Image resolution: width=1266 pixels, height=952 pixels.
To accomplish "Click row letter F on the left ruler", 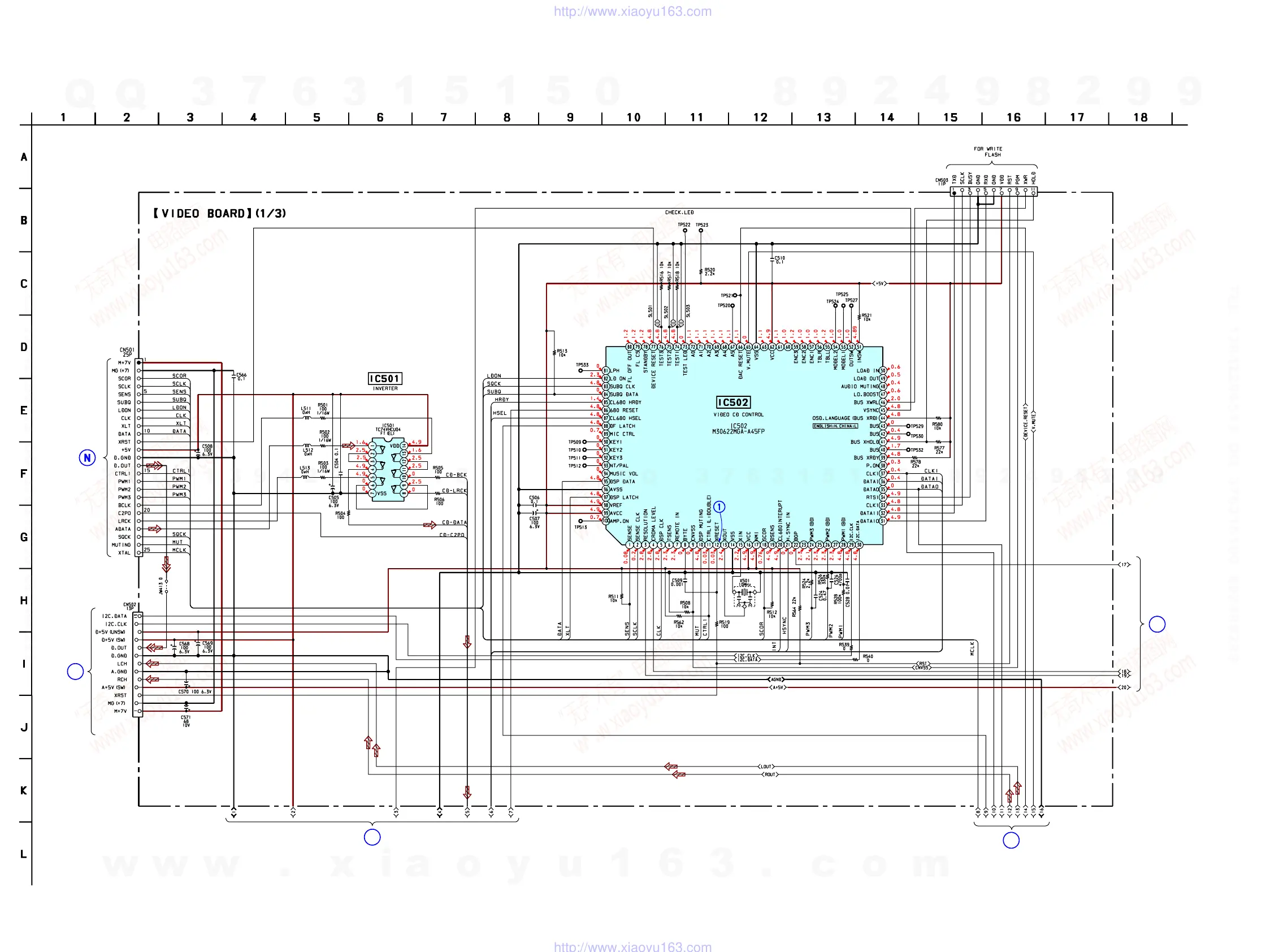I will (24, 473).
